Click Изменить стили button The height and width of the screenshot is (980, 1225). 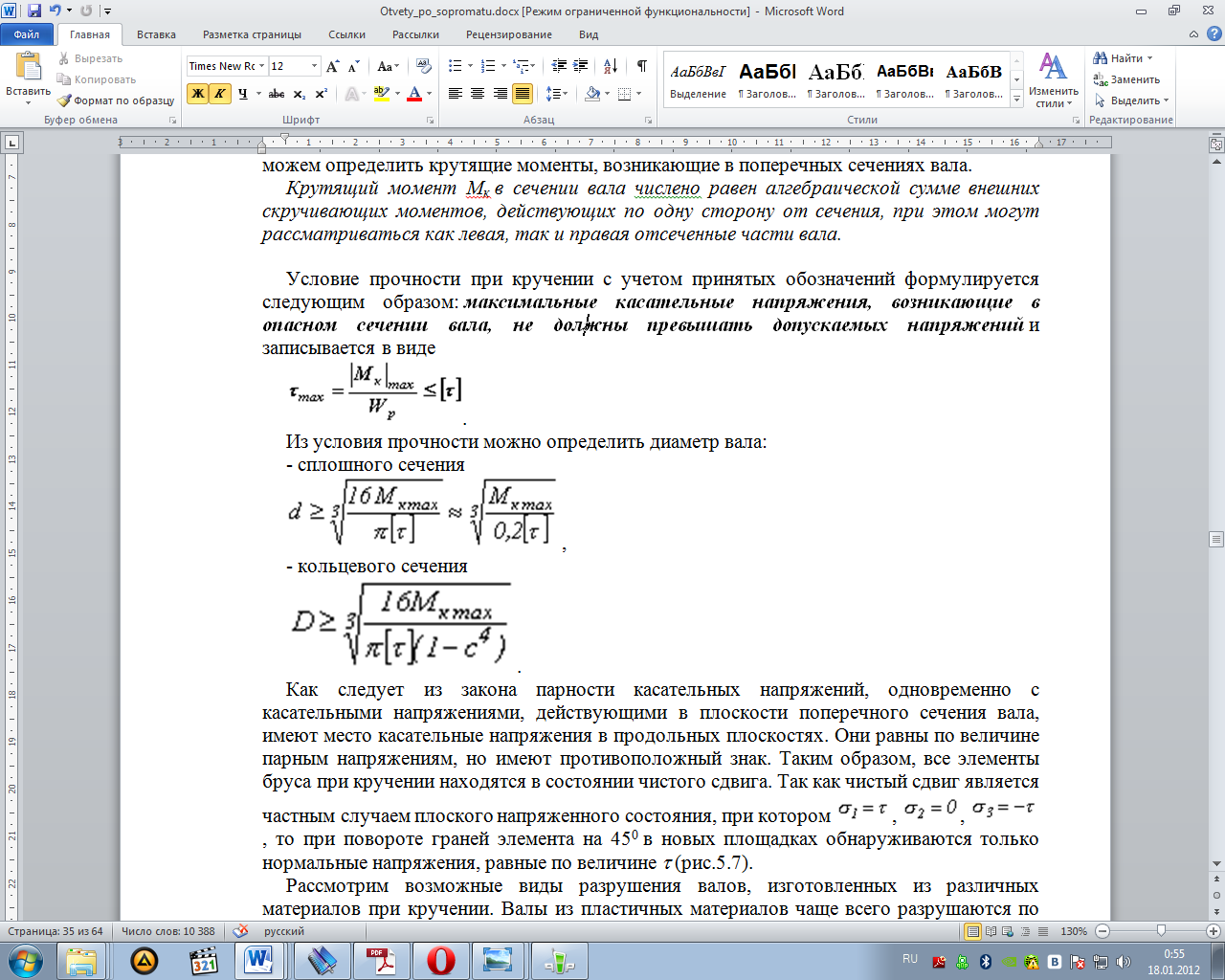pos(1053,80)
